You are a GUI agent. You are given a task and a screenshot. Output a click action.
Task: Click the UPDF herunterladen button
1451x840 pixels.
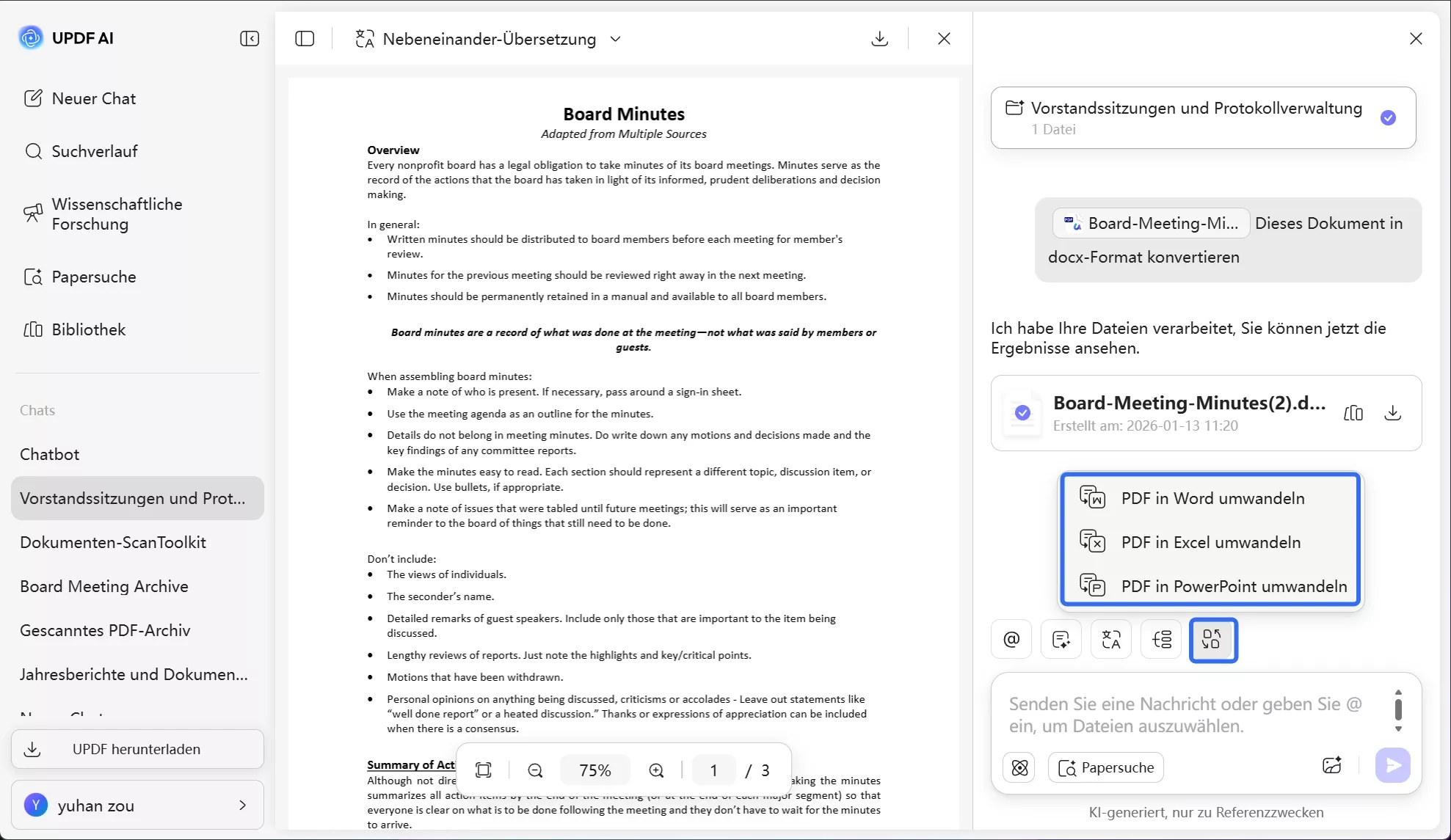click(137, 749)
